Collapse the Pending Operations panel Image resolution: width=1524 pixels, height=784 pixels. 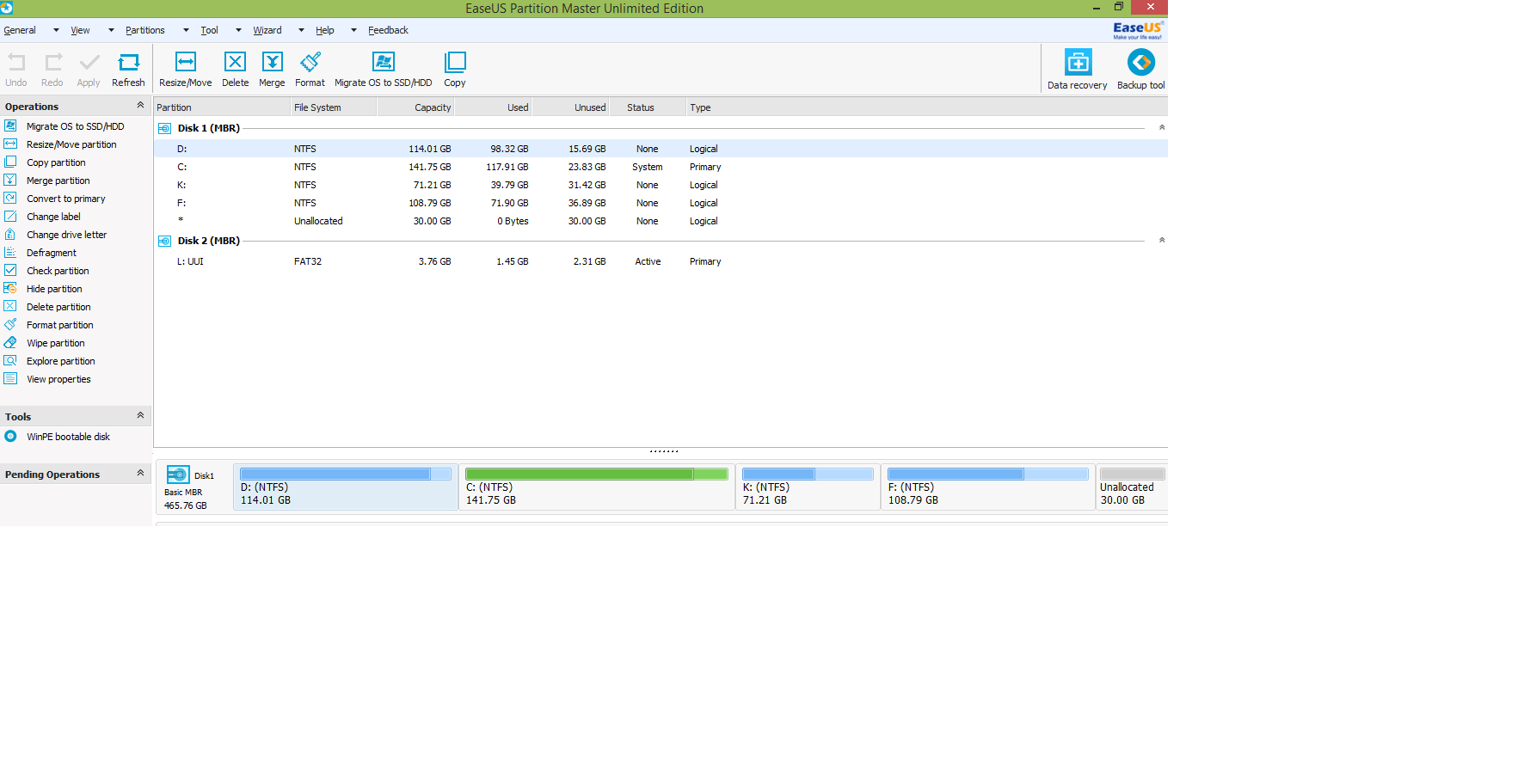click(x=140, y=473)
